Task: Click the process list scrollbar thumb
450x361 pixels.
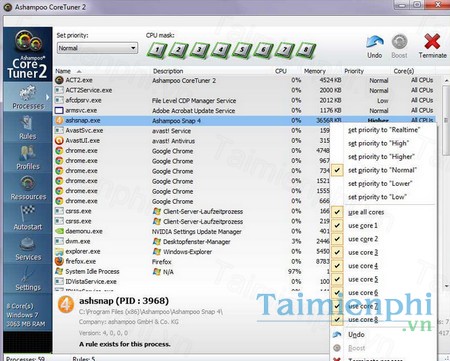Action: pos(446,120)
